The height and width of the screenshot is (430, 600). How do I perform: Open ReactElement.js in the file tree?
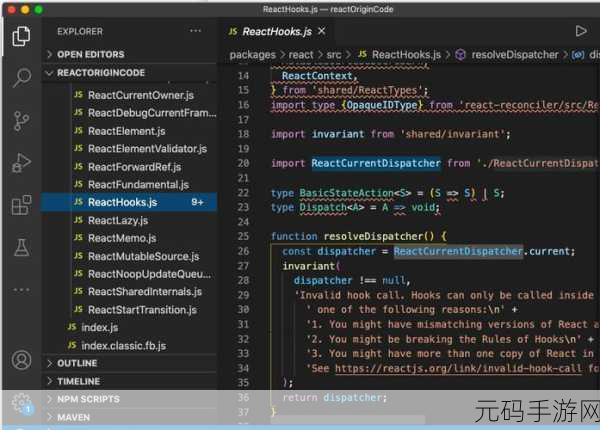(x=127, y=131)
